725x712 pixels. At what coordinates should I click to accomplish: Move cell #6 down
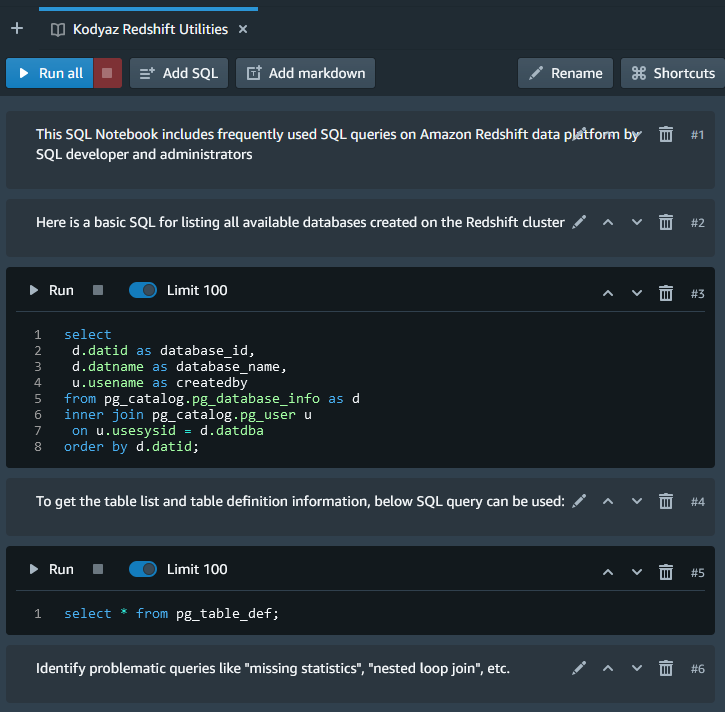click(x=637, y=668)
